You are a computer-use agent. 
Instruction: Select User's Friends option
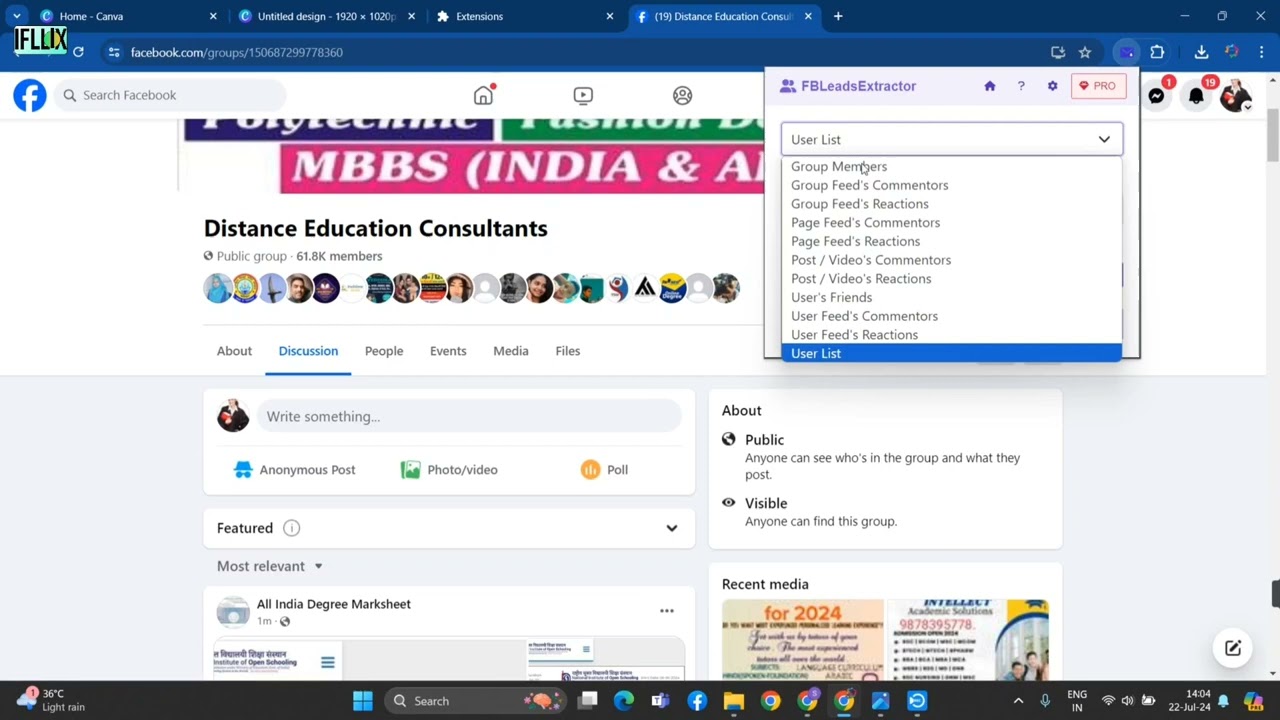(x=951, y=297)
